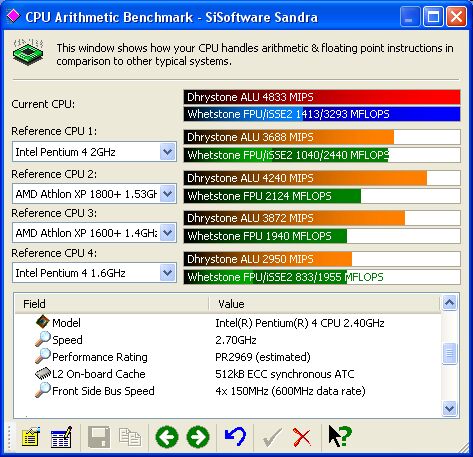Open the AMD Athlon XP 1600+ dropdown
473x457 pixels.
[168, 233]
